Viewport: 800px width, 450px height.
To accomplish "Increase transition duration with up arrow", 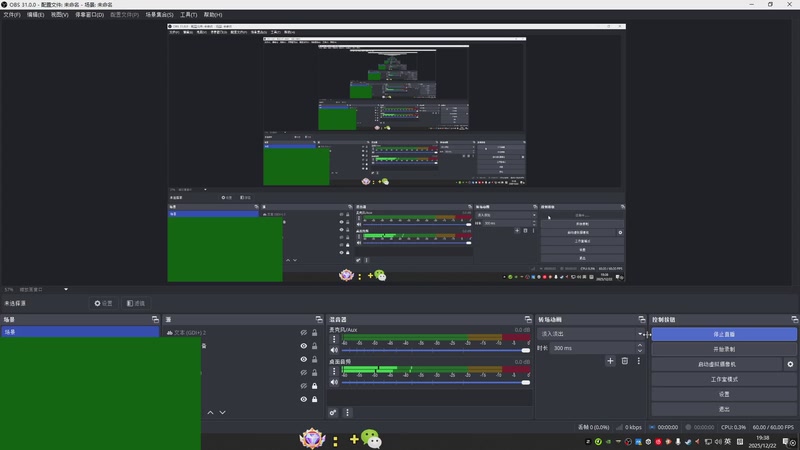I will 640,345.
